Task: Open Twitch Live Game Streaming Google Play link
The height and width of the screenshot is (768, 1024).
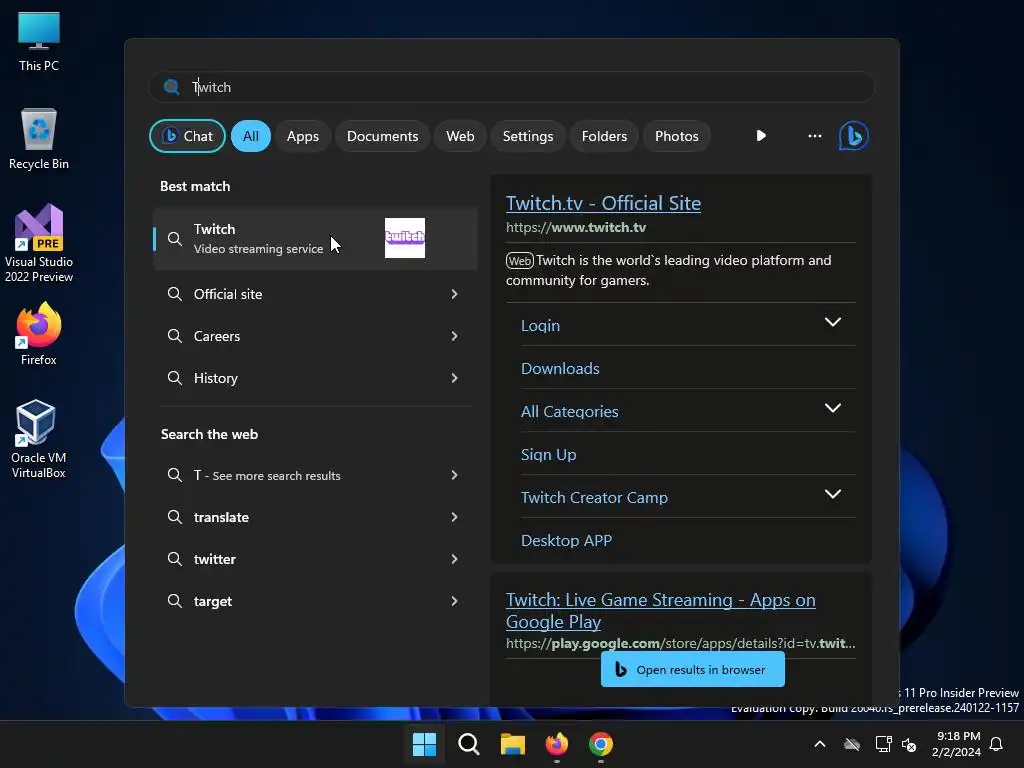Action: click(x=660, y=611)
